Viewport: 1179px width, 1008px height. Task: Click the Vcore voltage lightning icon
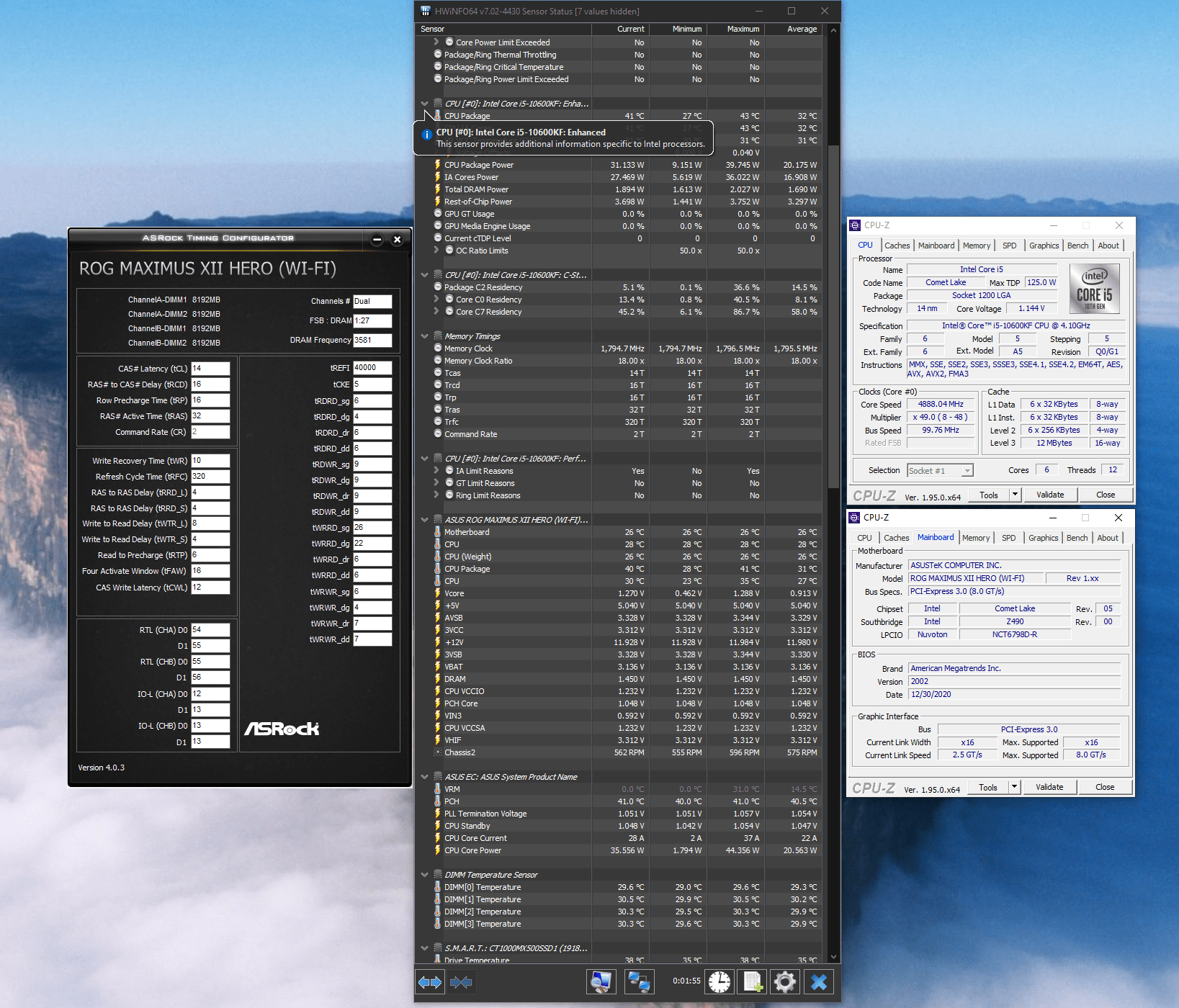pyautogui.click(x=437, y=593)
